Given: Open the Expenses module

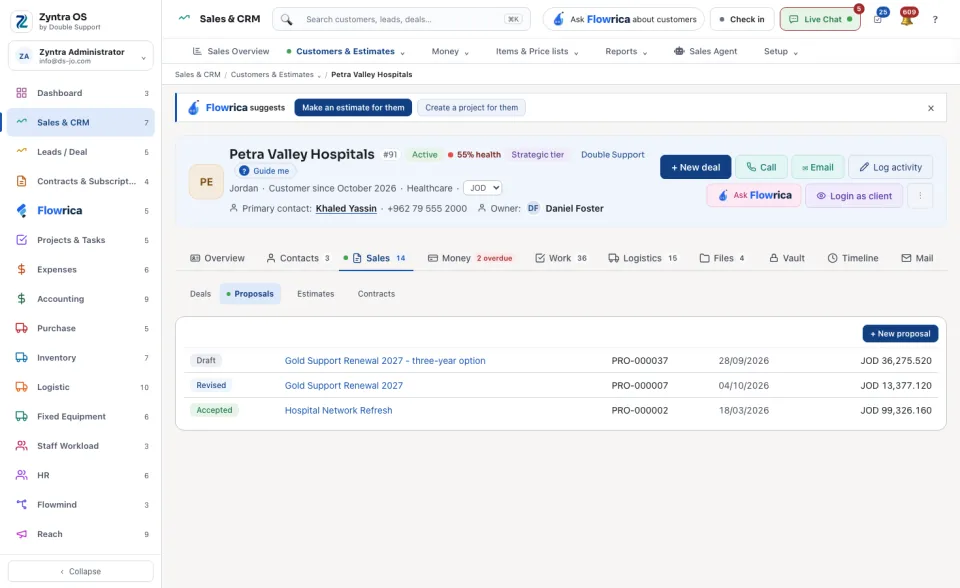Looking at the screenshot, I should pyautogui.click(x=81, y=270).
